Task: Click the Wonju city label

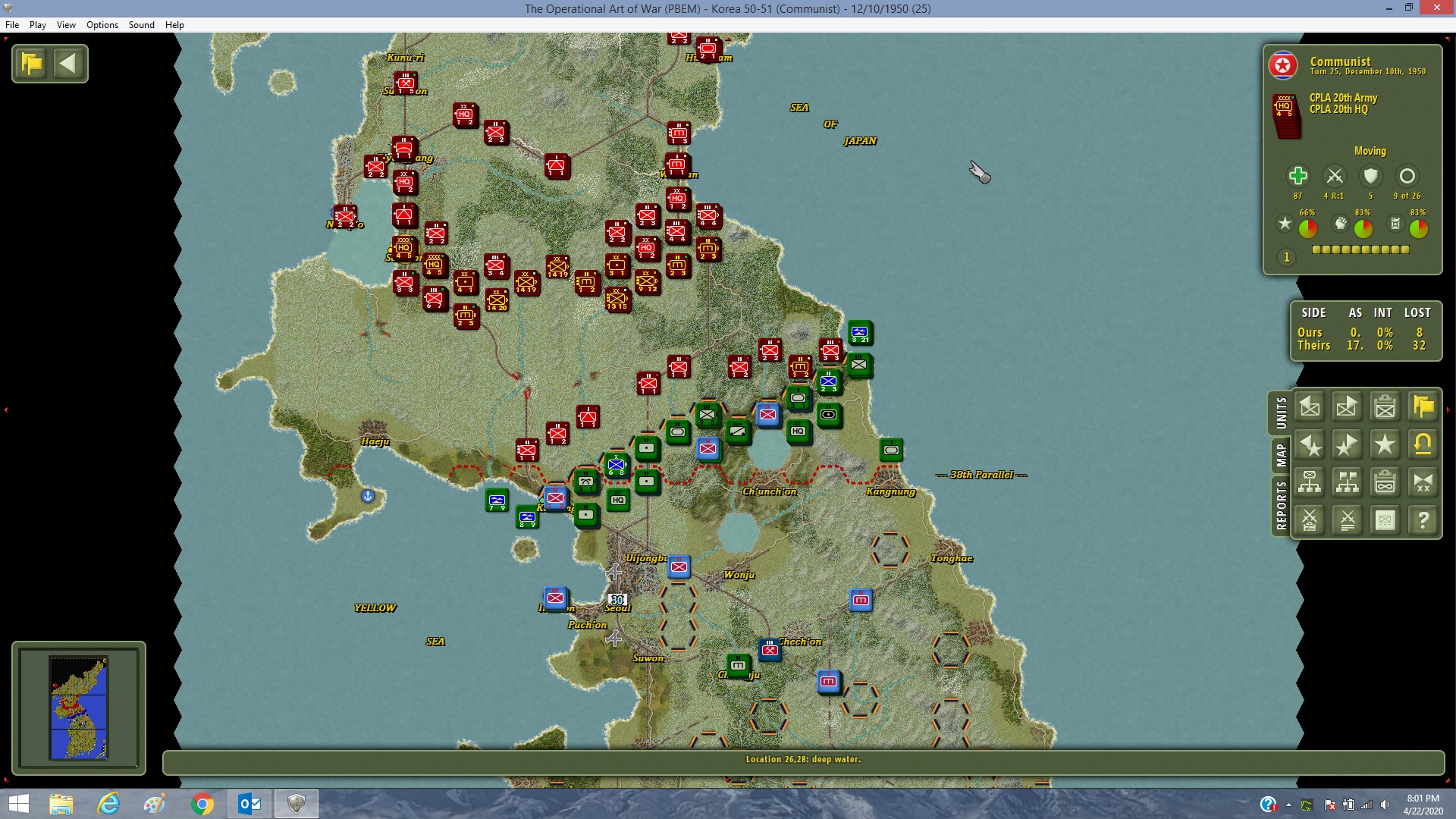Action: [739, 575]
